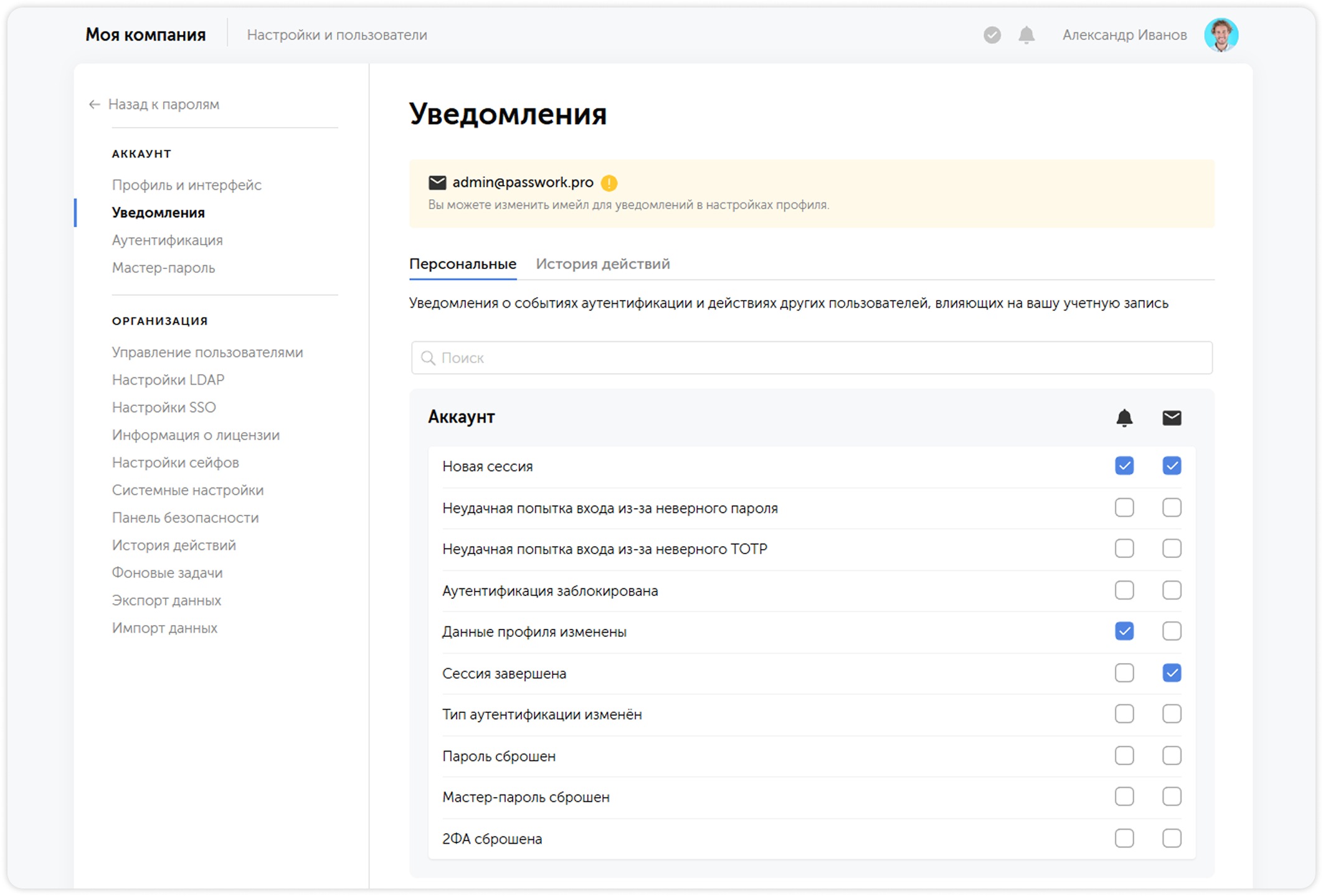
Task: Enable bell notification for 2ФА сброшена
Action: tap(1124, 838)
